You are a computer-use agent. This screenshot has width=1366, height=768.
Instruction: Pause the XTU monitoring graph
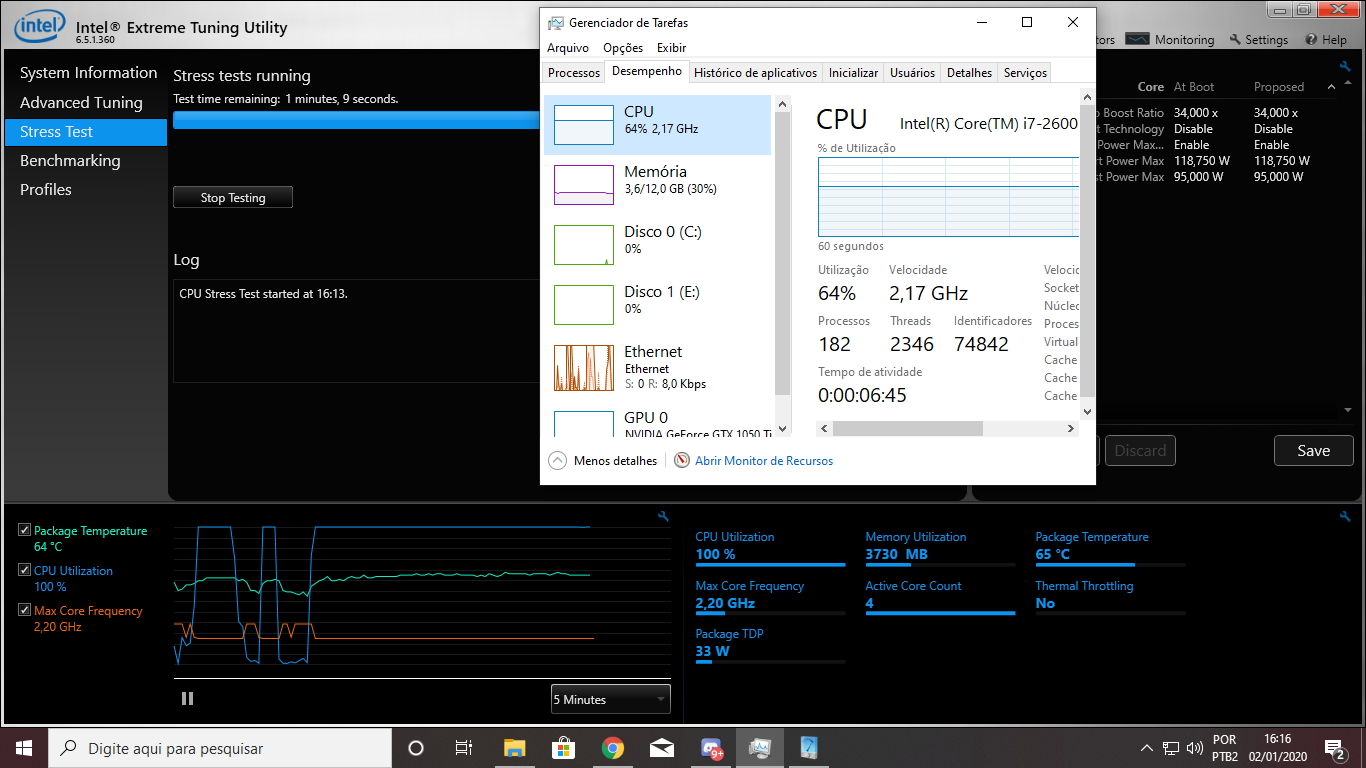coord(187,699)
